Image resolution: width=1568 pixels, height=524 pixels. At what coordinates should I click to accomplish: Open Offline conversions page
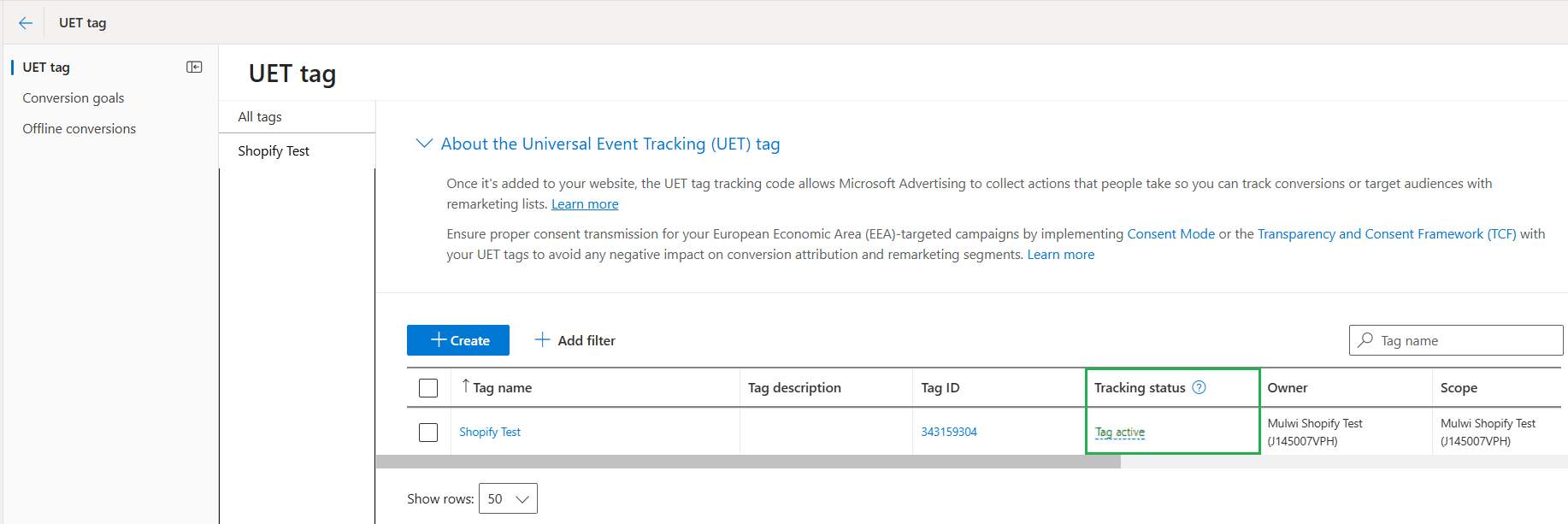coord(80,128)
